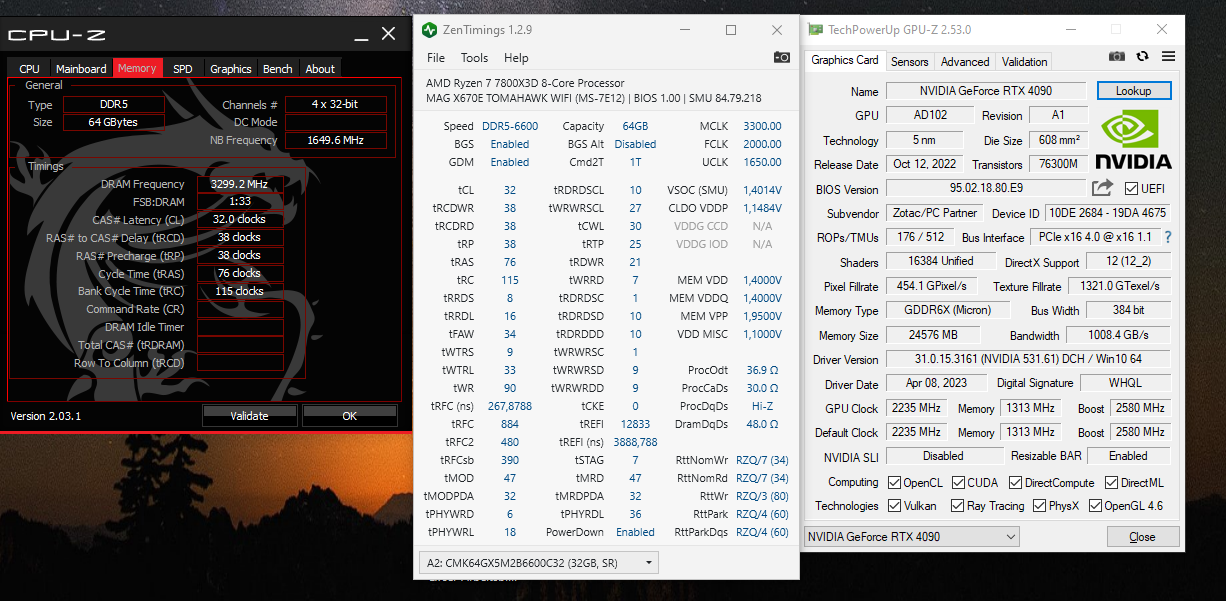Open the Help menu in ZenTimings
Viewport: 1226px width, 601px height.
tap(516, 58)
